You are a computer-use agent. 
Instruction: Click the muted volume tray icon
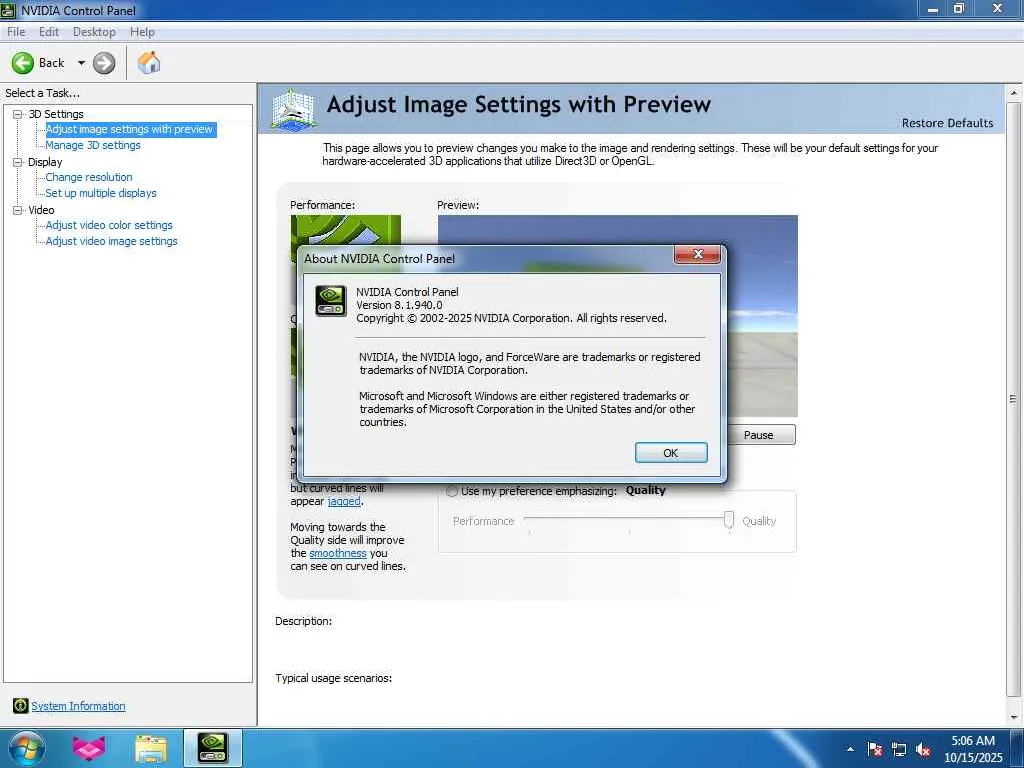coord(923,749)
